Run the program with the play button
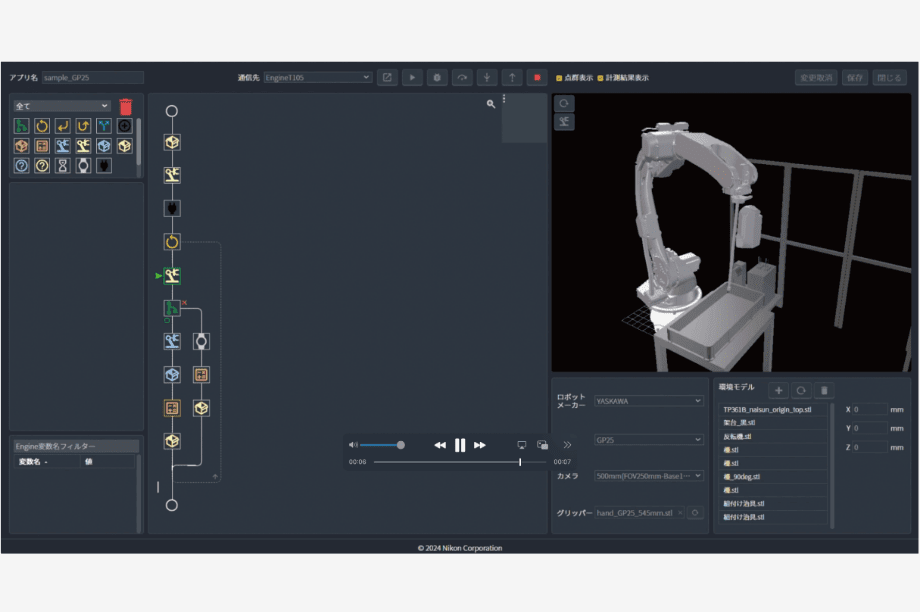Image resolution: width=920 pixels, height=612 pixels. 412,77
